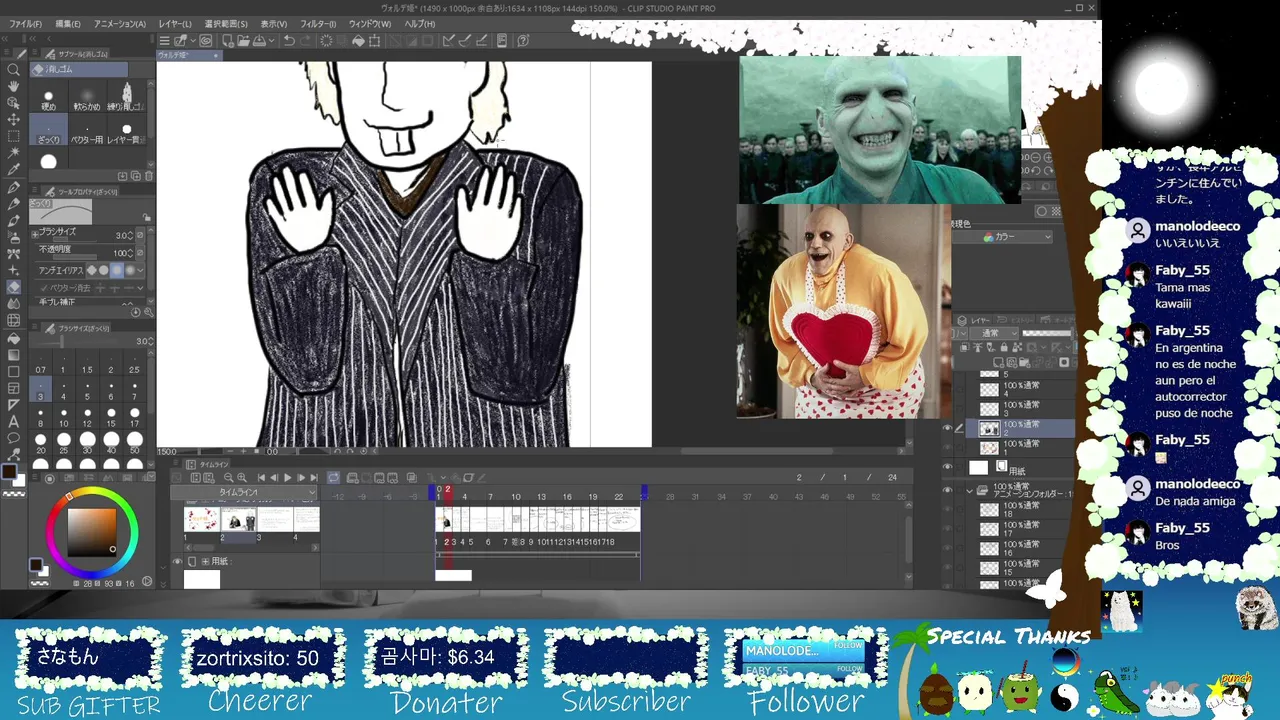Zoom in on the timeline with magnifier plus

pyautogui.click(x=242, y=478)
